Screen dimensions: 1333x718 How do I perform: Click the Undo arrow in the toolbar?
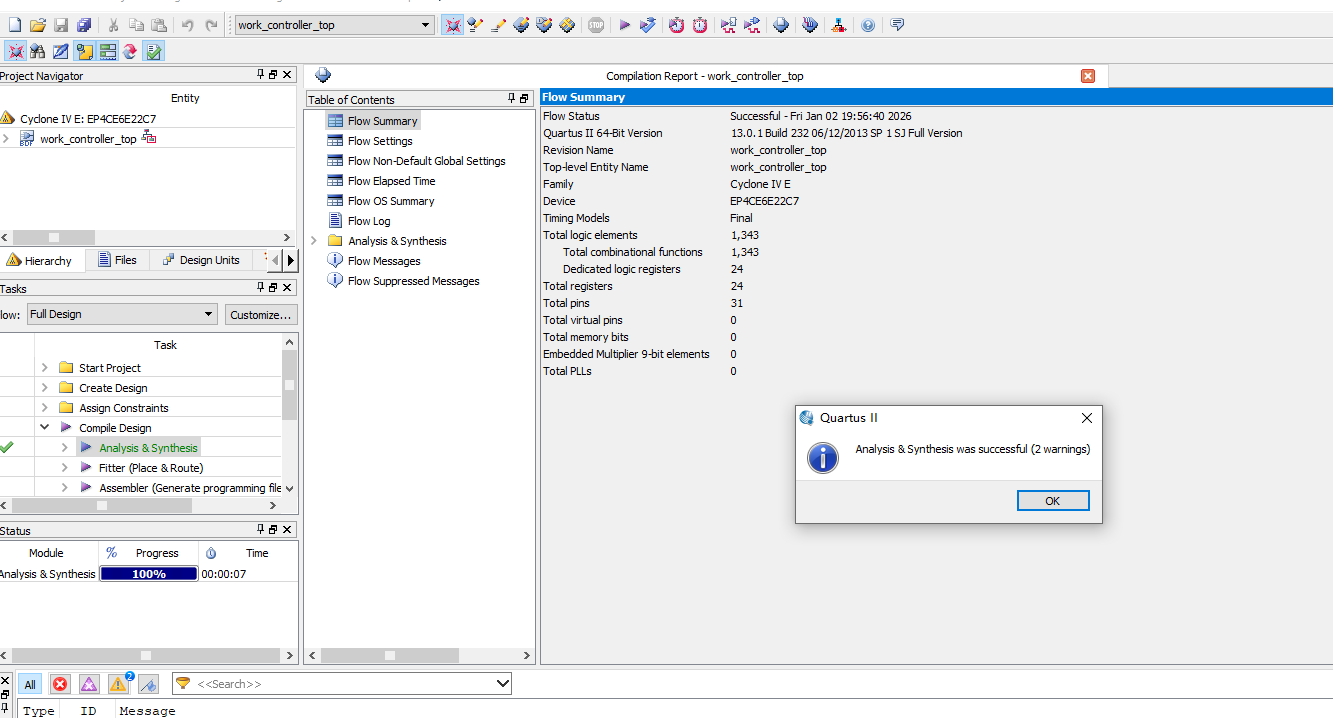click(x=188, y=25)
